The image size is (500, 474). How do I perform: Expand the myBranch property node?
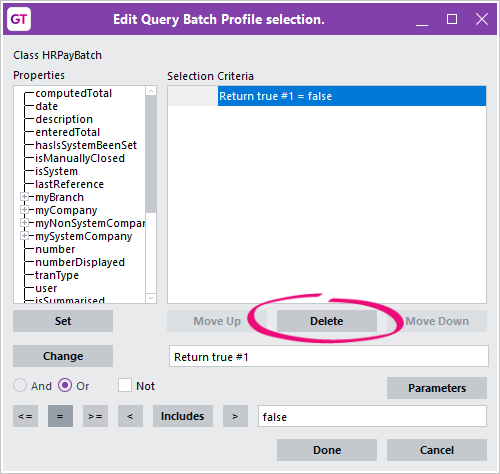pyautogui.click(x=24, y=197)
